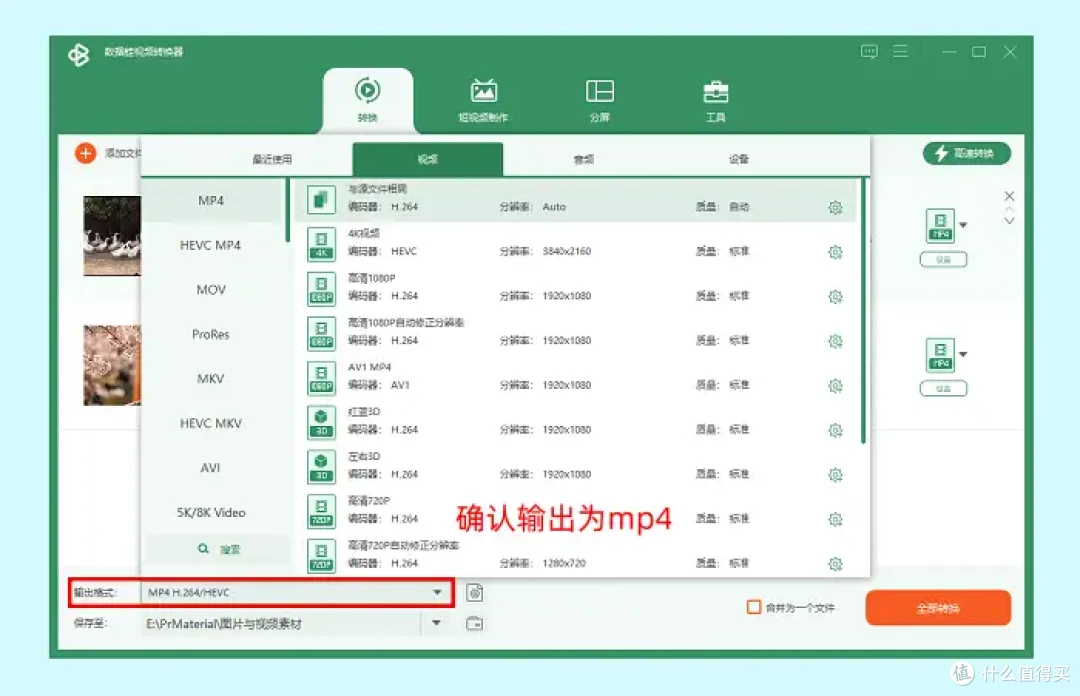Image resolution: width=1080 pixels, height=696 pixels.
Task: Open the feedback message icon in title bar
Action: point(869,52)
